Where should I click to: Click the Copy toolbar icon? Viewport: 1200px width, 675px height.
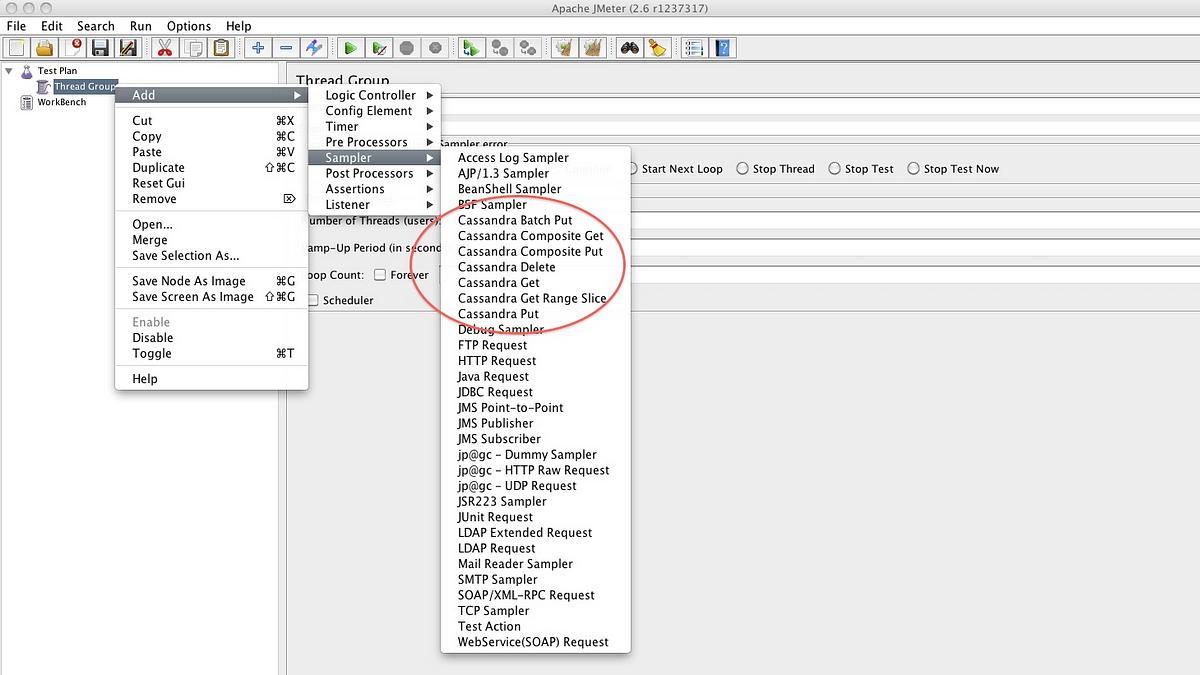click(193, 47)
